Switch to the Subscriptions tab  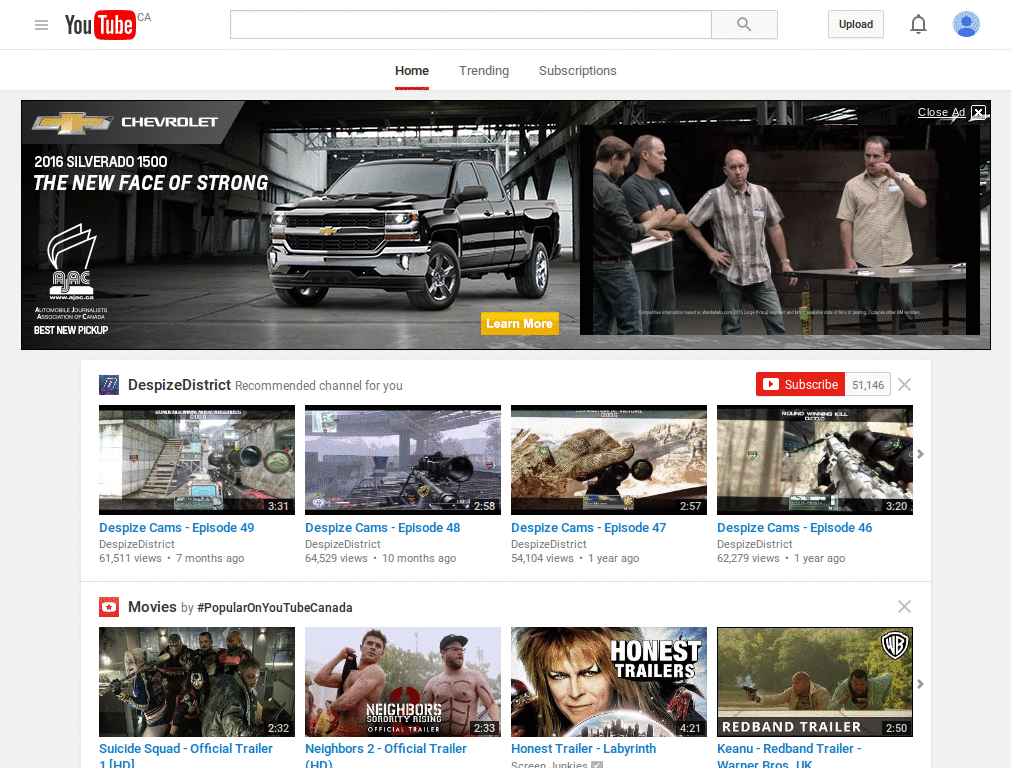pyautogui.click(x=577, y=71)
